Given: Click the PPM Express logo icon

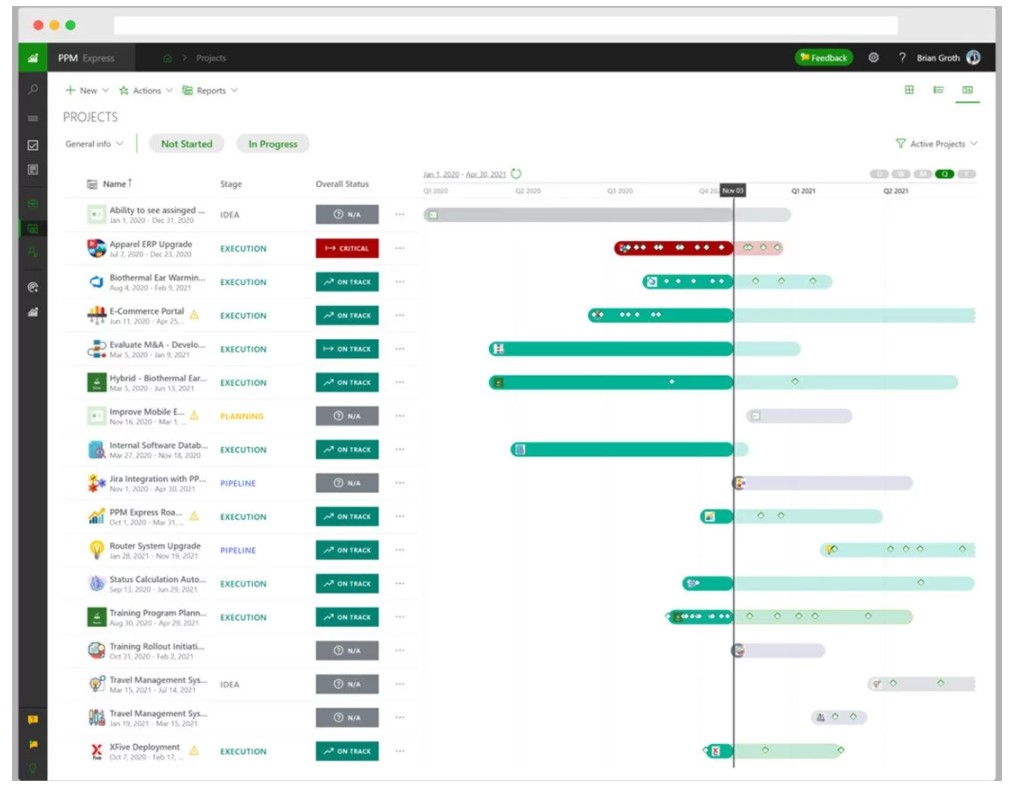Looking at the screenshot, I should coord(33,57).
